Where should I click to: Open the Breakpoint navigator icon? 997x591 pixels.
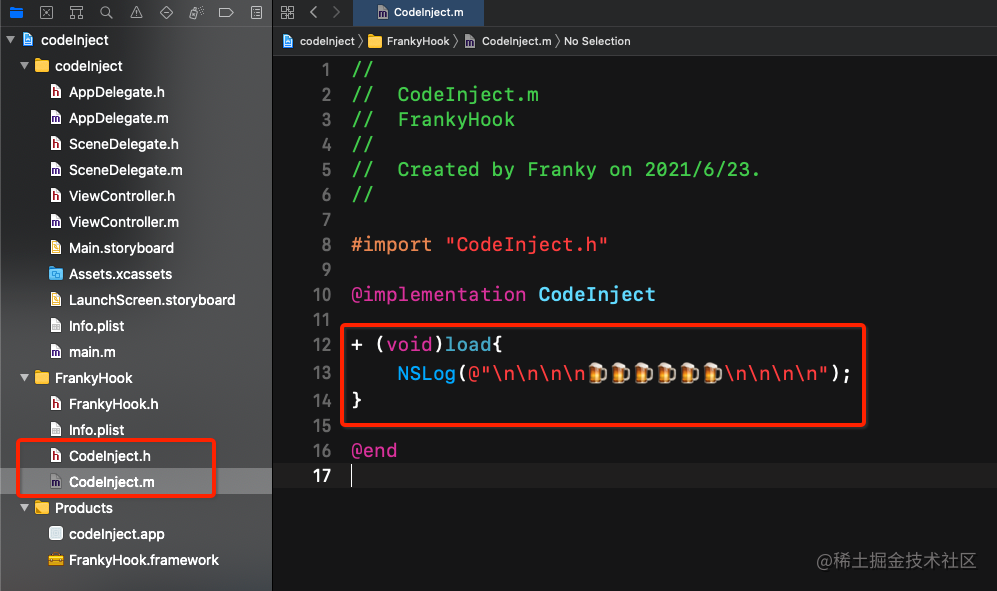click(x=226, y=12)
